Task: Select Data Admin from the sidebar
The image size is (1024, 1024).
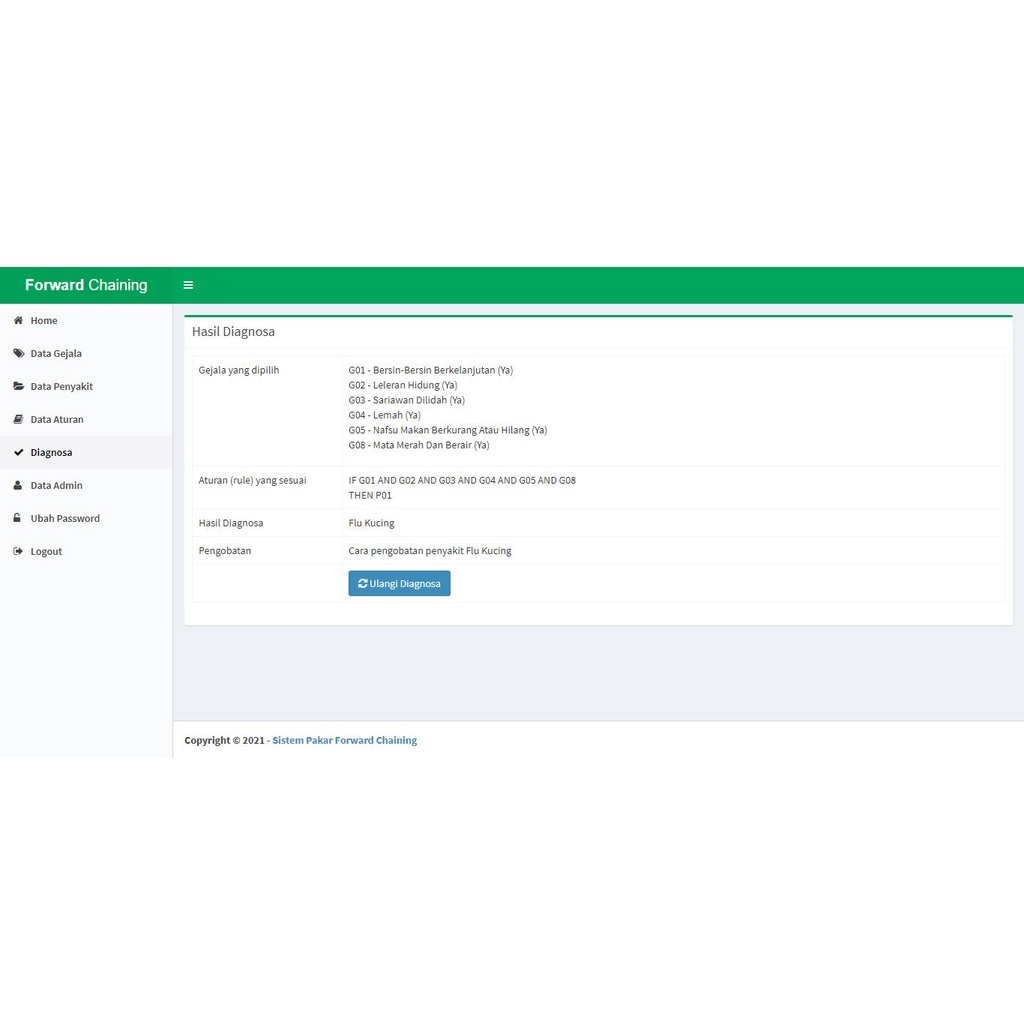Action: click(57, 485)
